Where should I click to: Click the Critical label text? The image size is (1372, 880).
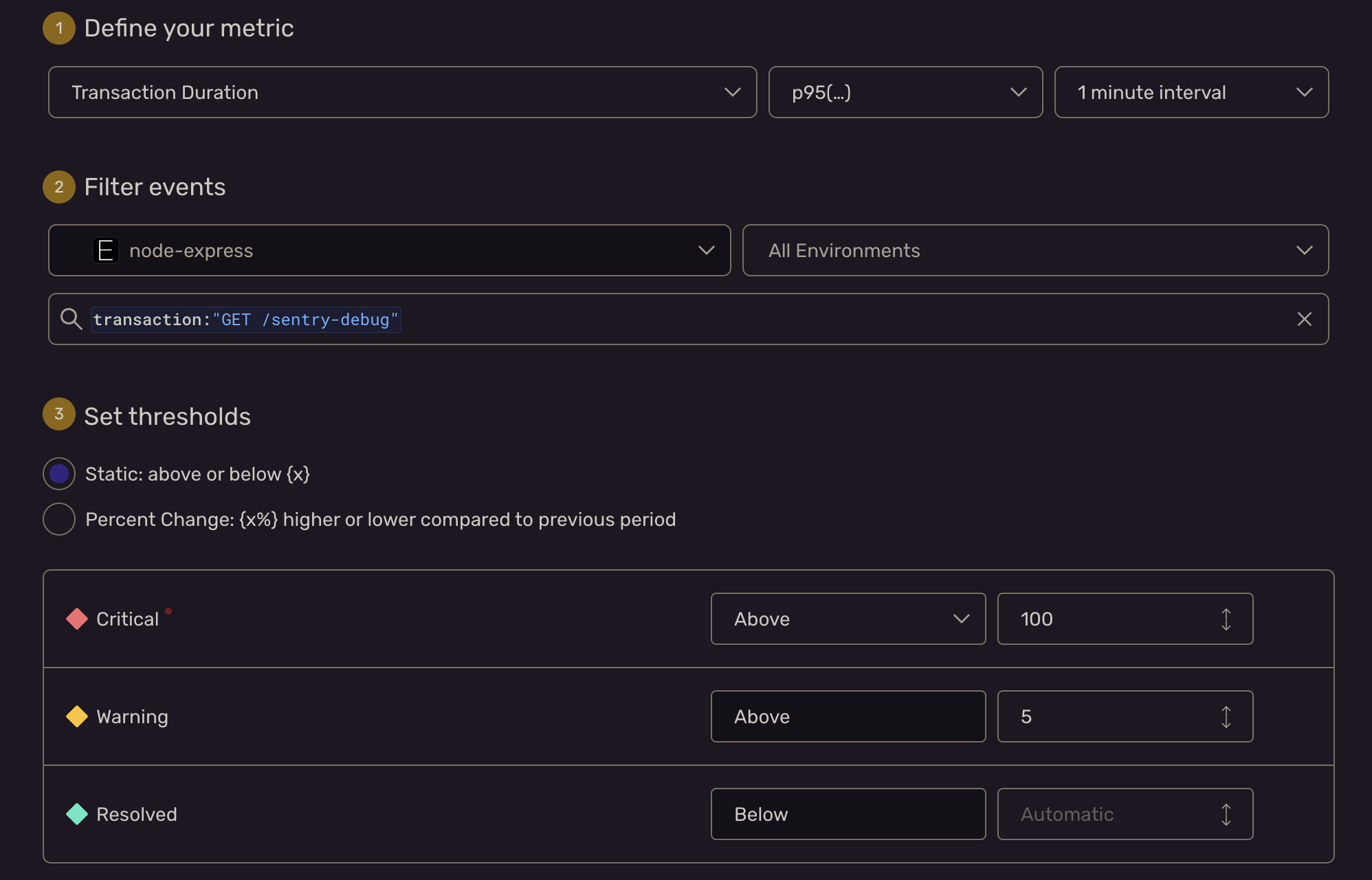[x=127, y=619]
